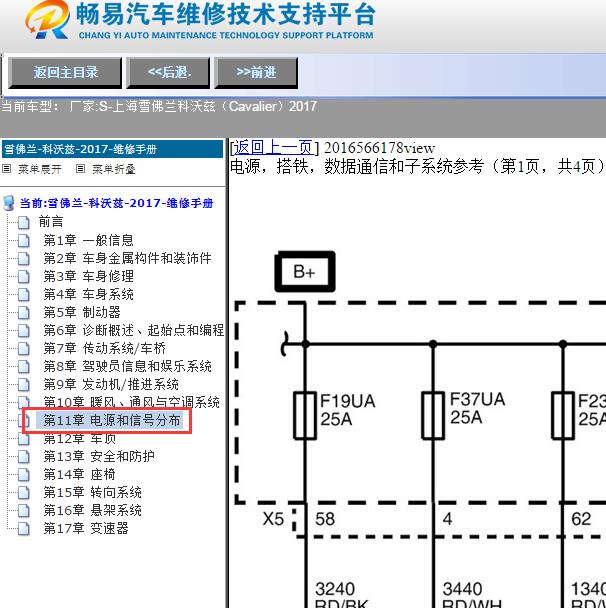Go forward with the >>前进 button
Image resolution: width=606 pixels, height=608 pixels.
click(256, 73)
